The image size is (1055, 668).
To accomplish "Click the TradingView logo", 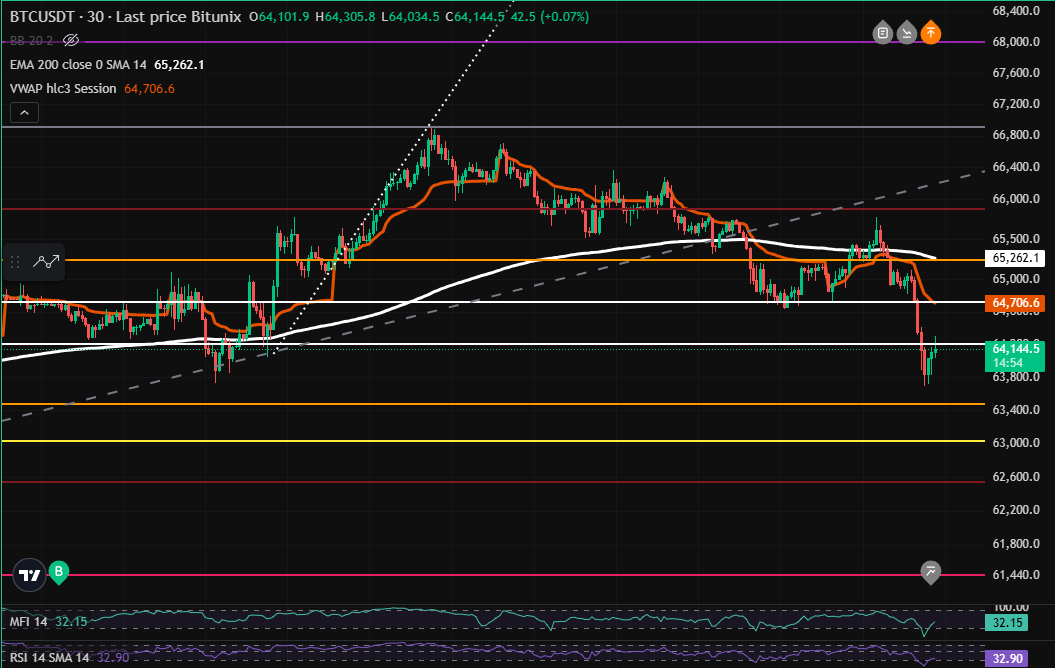I will point(30,575).
